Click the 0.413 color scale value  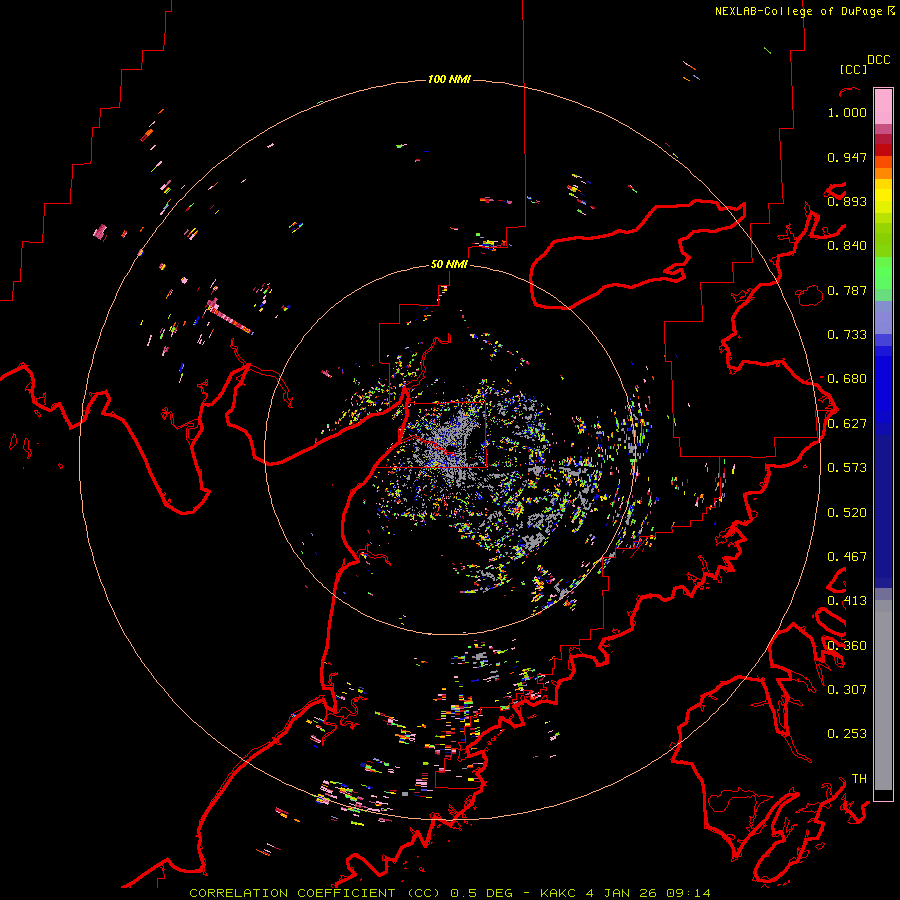[847, 601]
